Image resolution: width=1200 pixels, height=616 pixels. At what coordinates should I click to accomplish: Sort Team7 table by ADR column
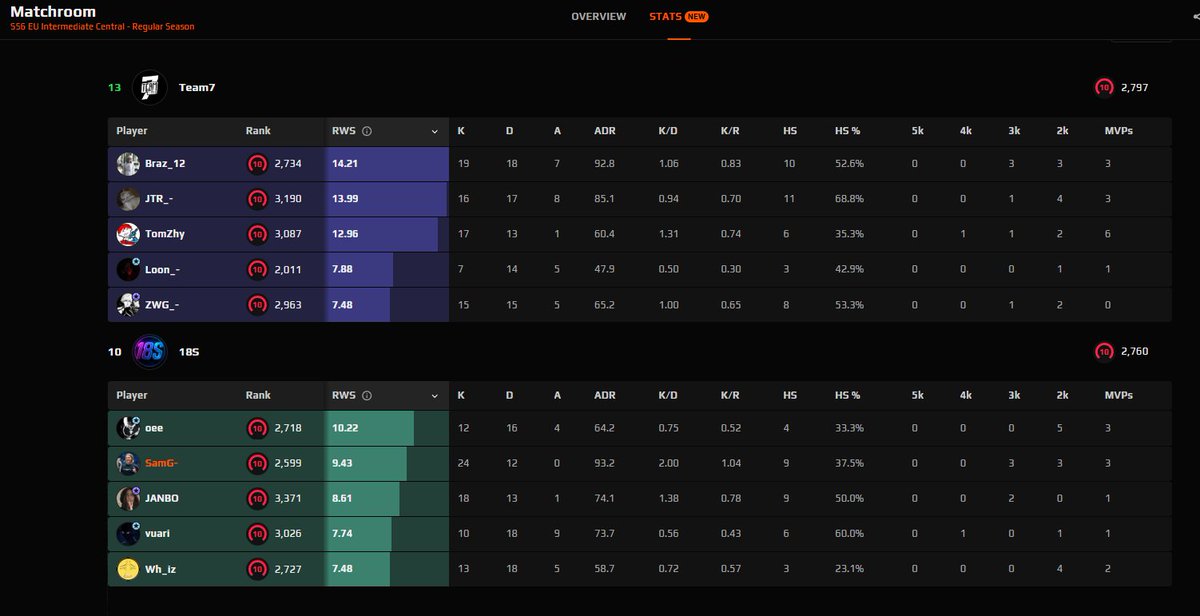point(604,131)
